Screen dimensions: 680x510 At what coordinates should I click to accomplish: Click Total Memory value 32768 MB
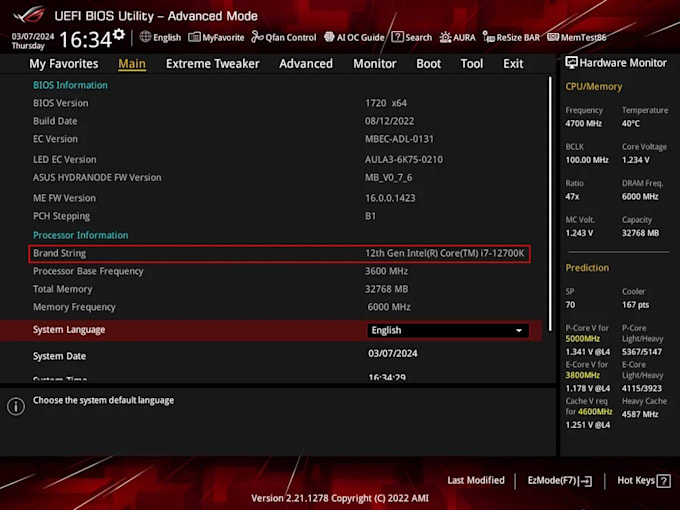click(x=386, y=289)
